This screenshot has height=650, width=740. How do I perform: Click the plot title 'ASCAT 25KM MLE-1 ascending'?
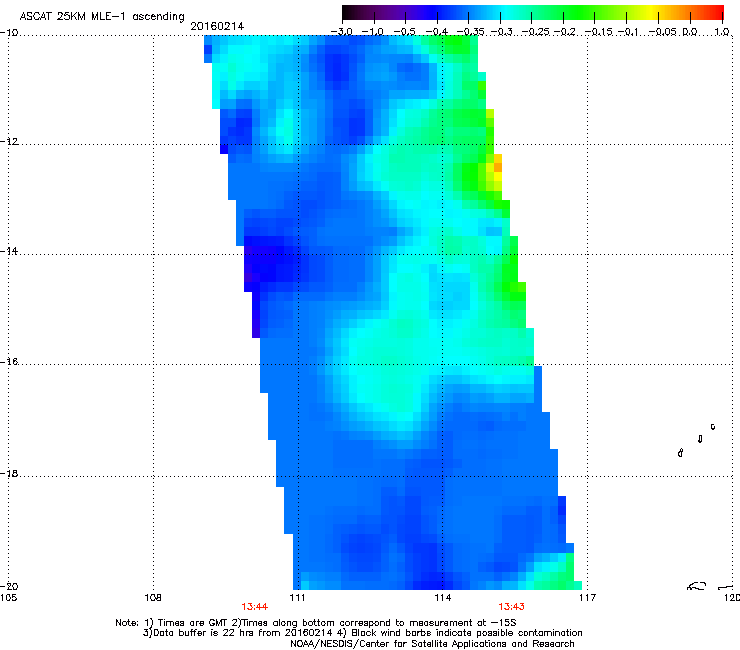coord(102,17)
